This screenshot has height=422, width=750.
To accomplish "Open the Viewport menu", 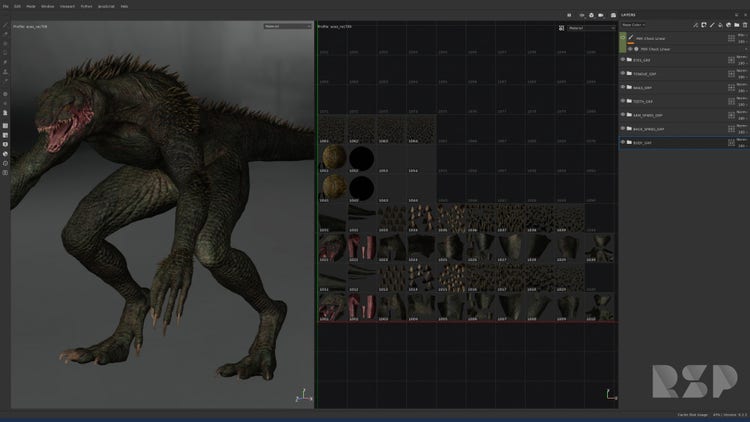I will 67,6.
